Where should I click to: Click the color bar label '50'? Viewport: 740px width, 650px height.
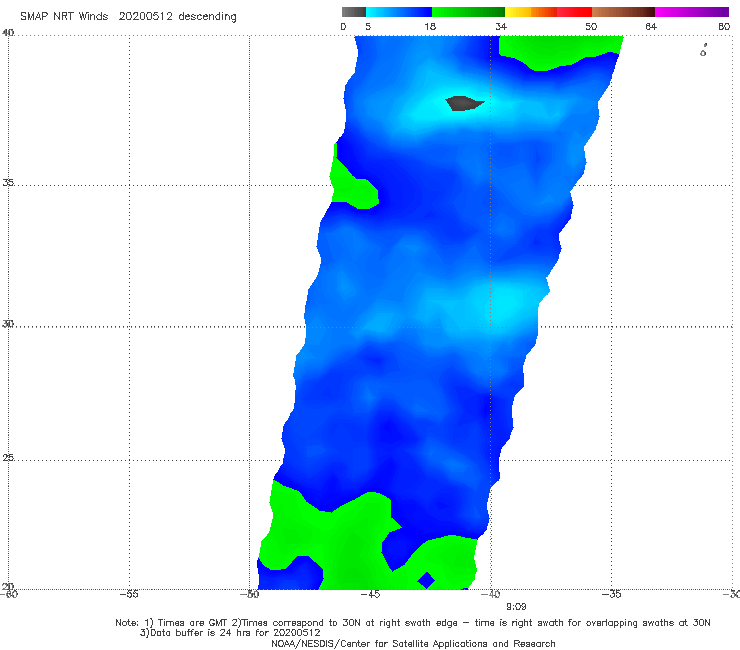(591, 27)
